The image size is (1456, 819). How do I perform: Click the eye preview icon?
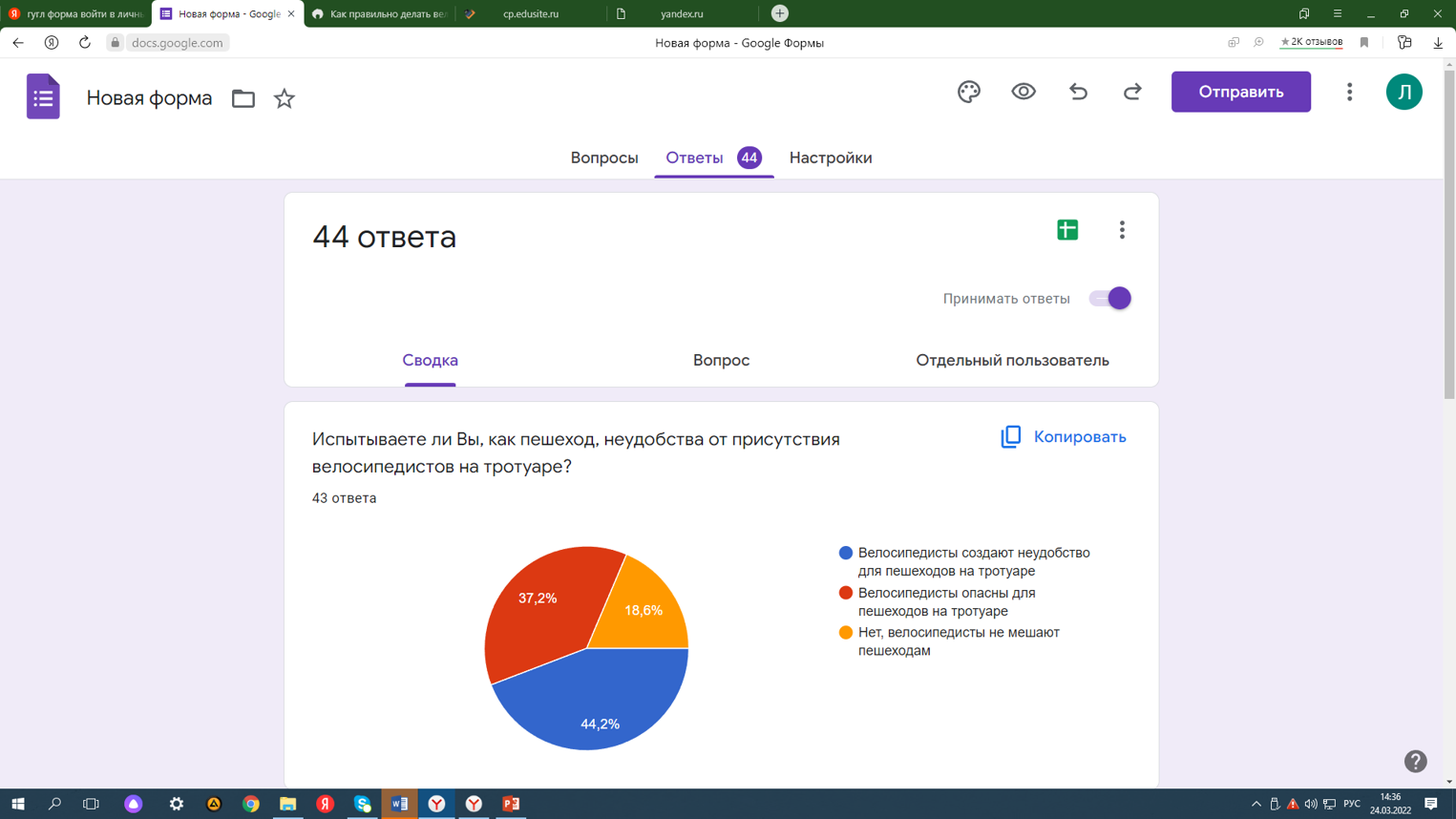point(1023,92)
